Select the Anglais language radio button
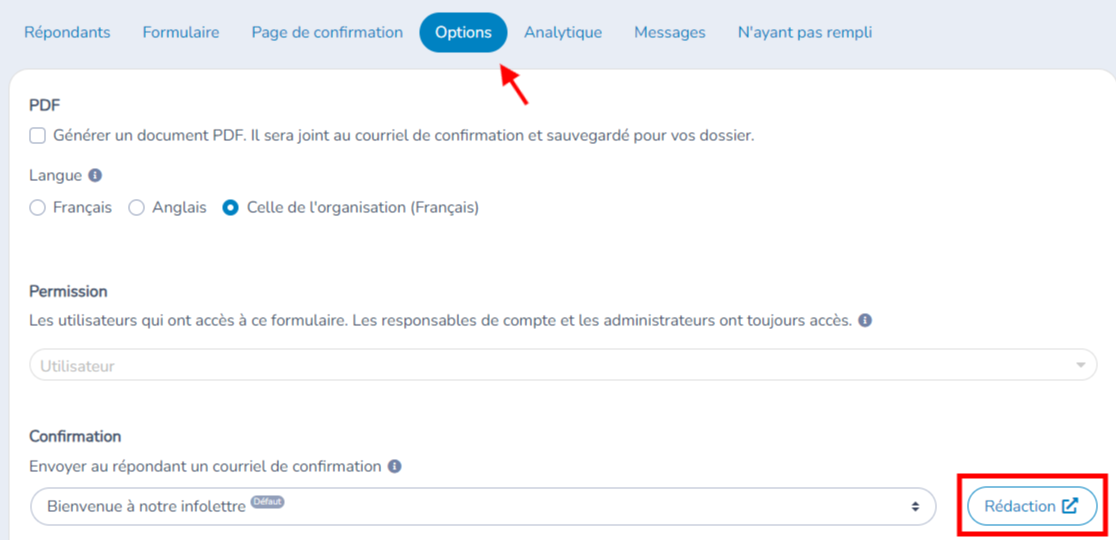 tap(136, 208)
